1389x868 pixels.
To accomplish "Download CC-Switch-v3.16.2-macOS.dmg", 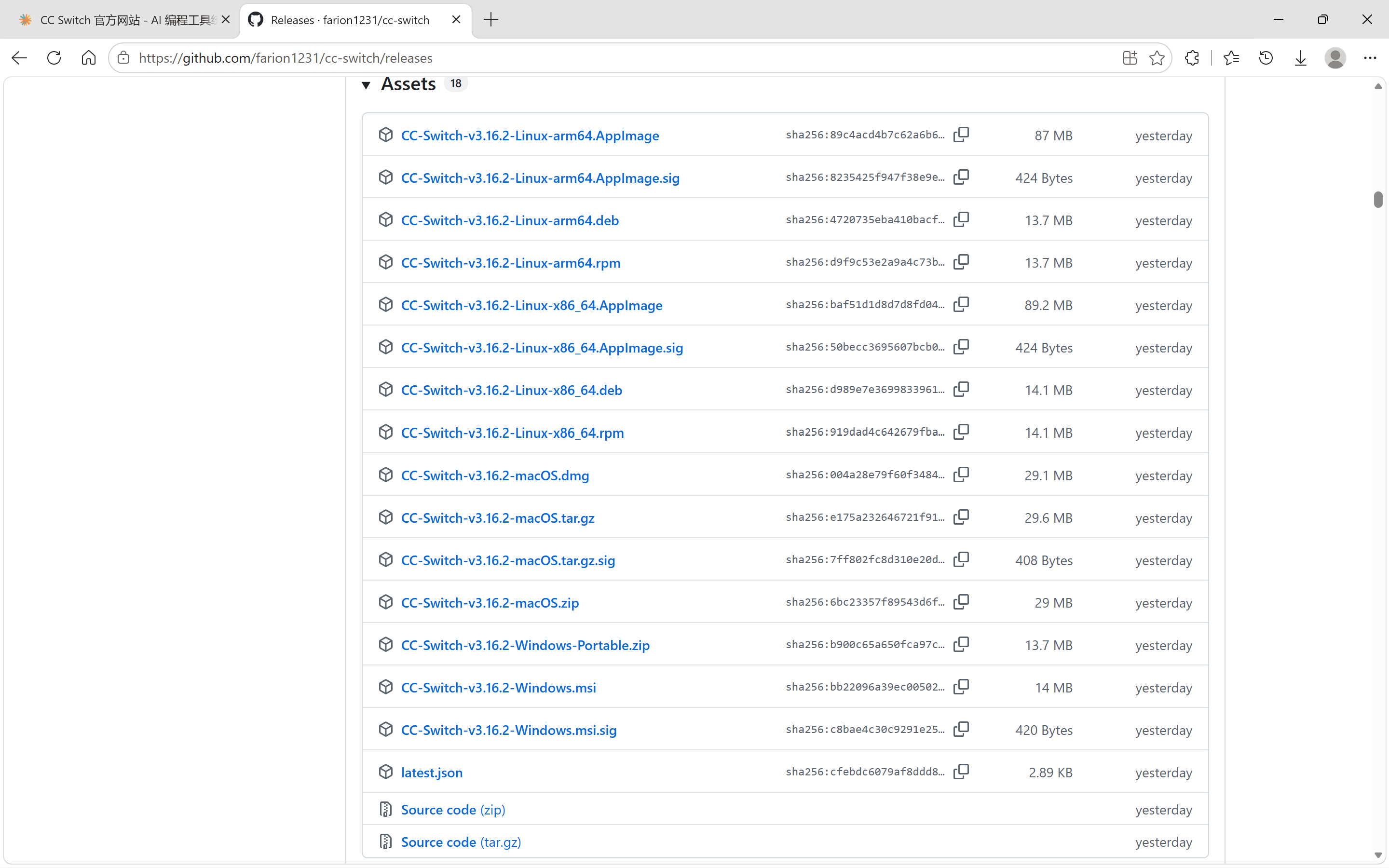I will (x=495, y=476).
